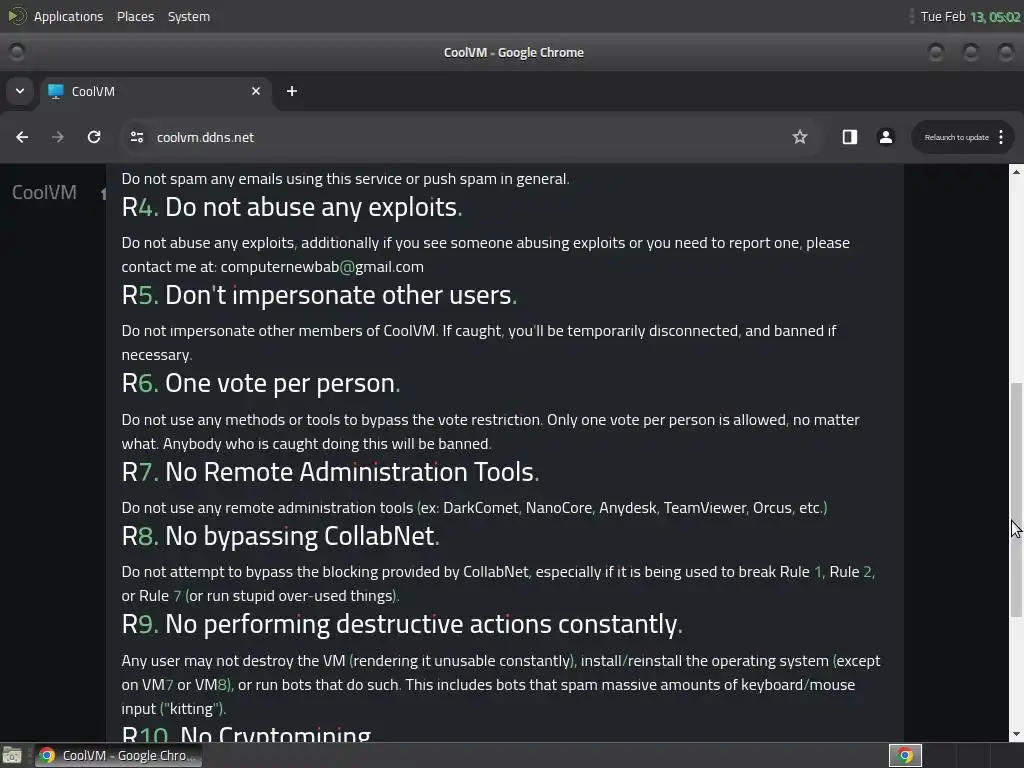Click the browser back arrow
The height and width of the screenshot is (768, 1024).
point(22,137)
